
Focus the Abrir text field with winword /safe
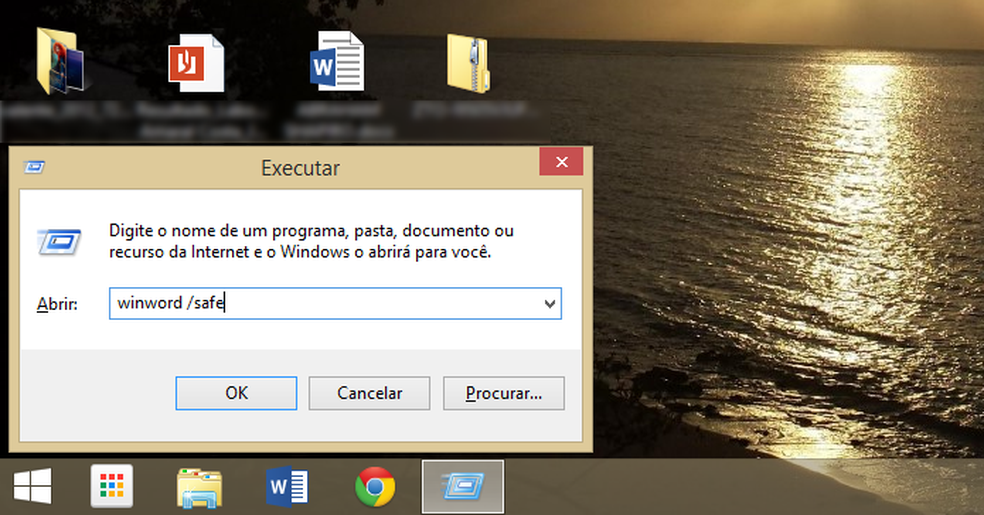pos(335,304)
